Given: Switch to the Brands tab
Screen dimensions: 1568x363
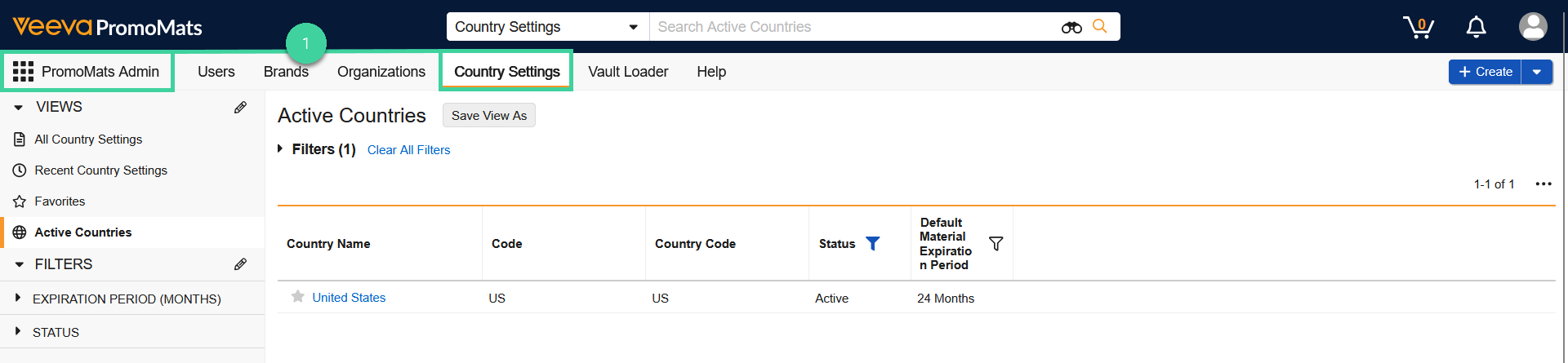Looking at the screenshot, I should (286, 72).
